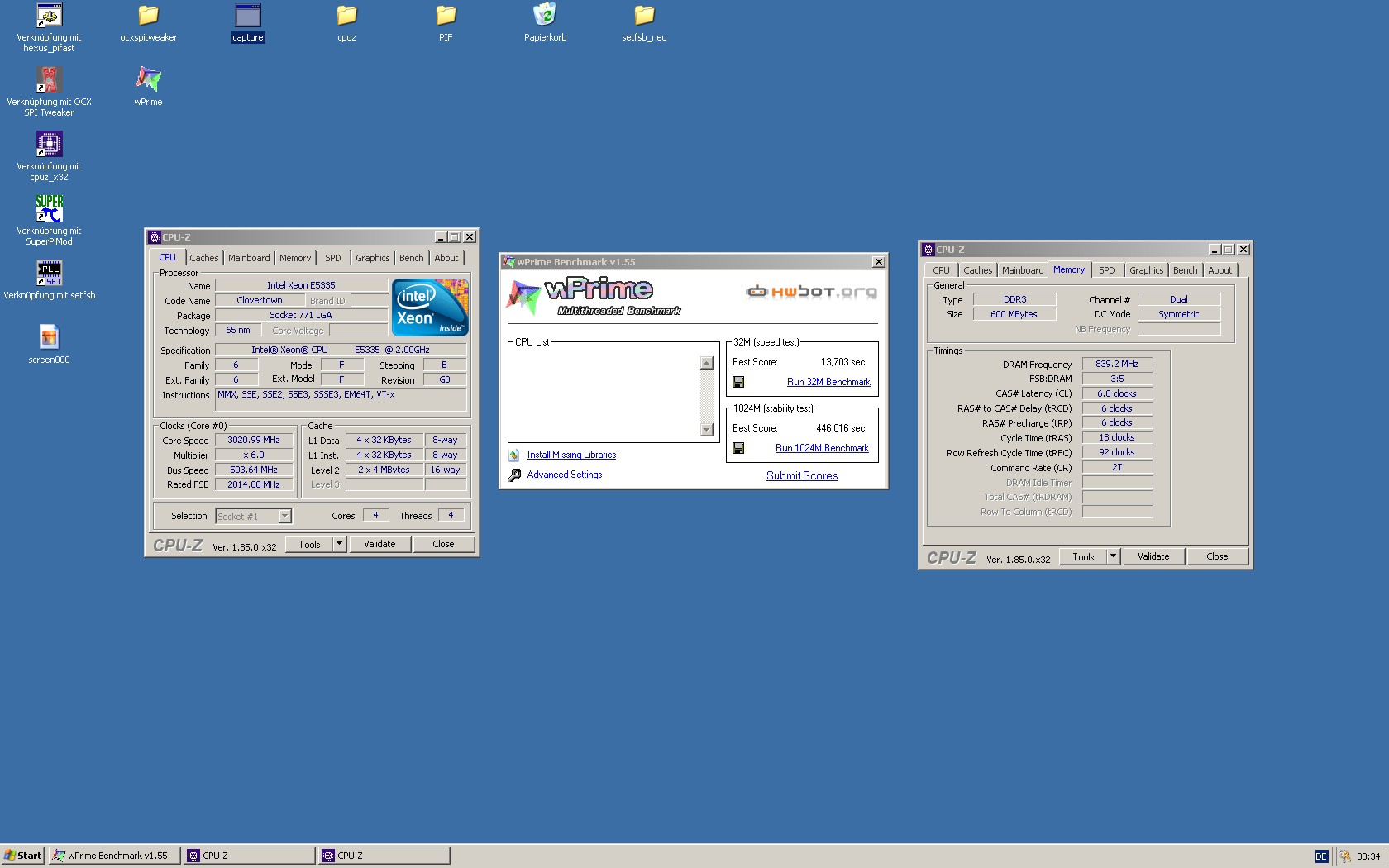Launch the SuperPiMod shortcut icon
The image size is (1389, 868).
pos(49,208)
